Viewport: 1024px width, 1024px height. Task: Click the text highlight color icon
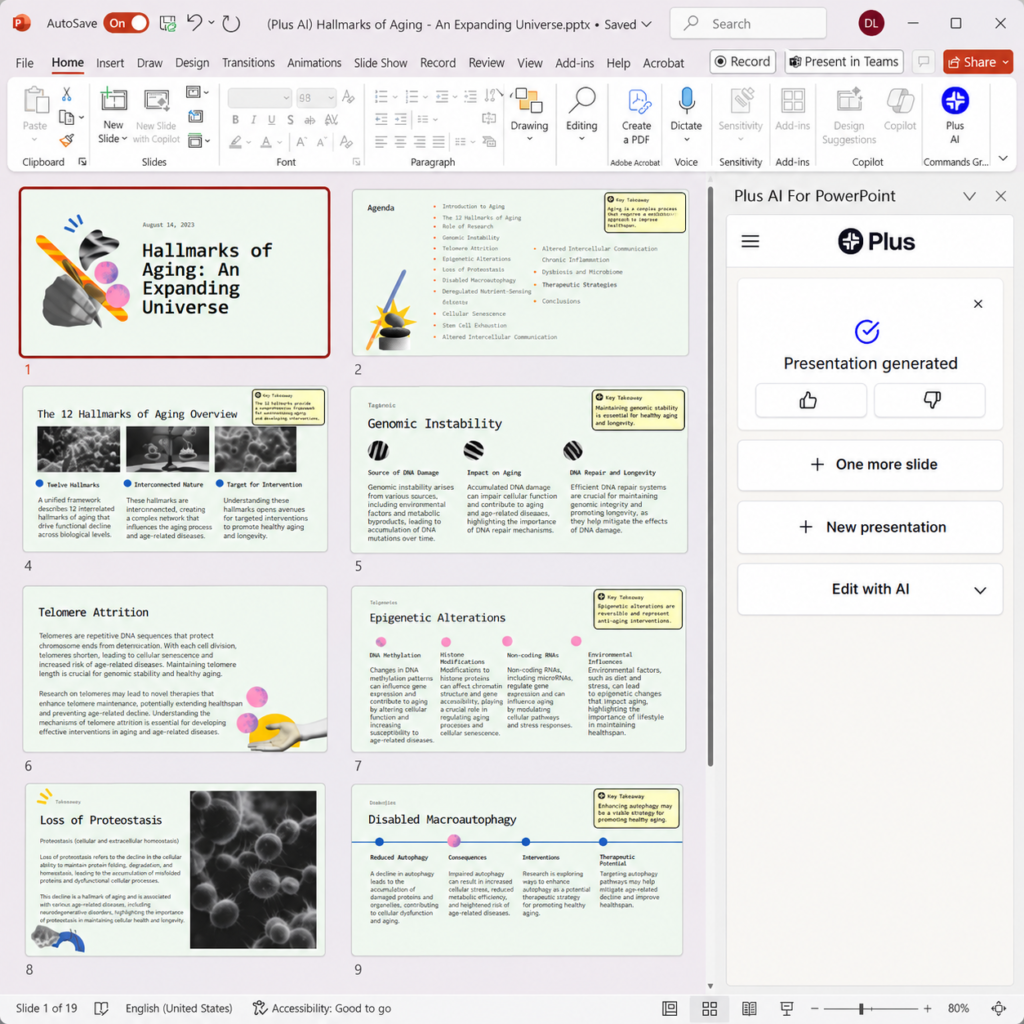pos(235,142)
